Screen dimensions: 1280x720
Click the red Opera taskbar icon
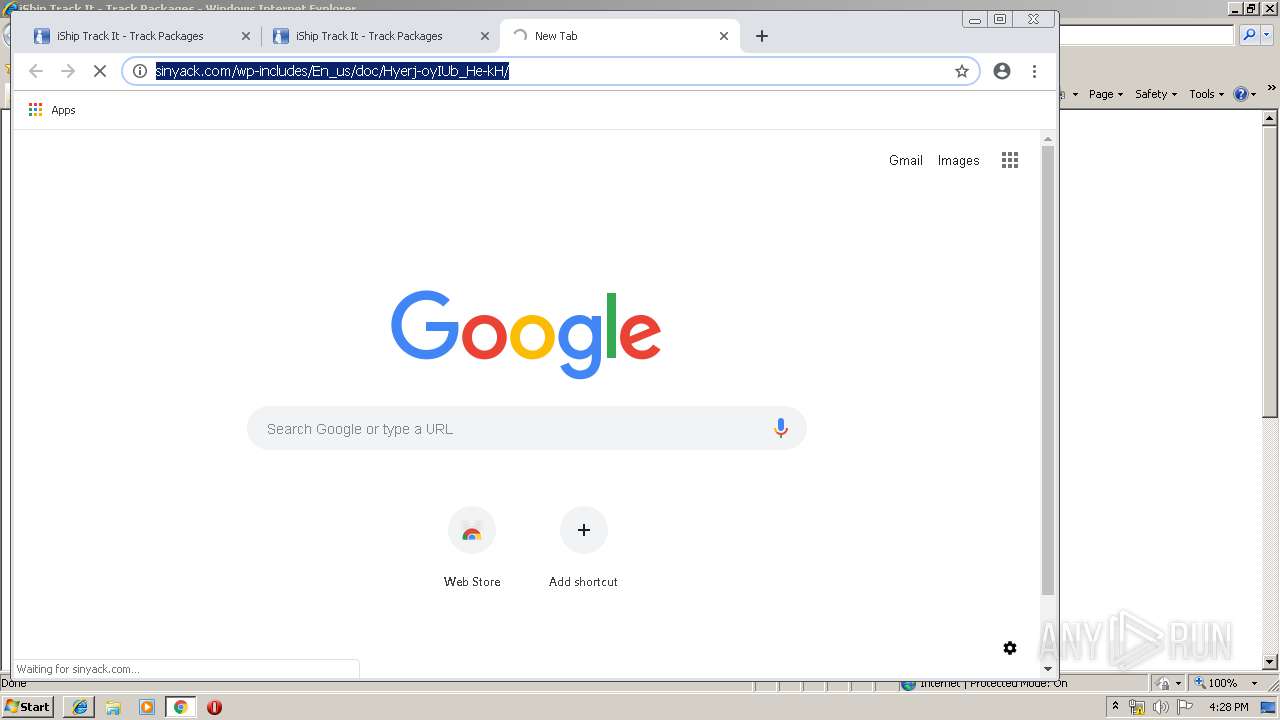click(214, 707)
